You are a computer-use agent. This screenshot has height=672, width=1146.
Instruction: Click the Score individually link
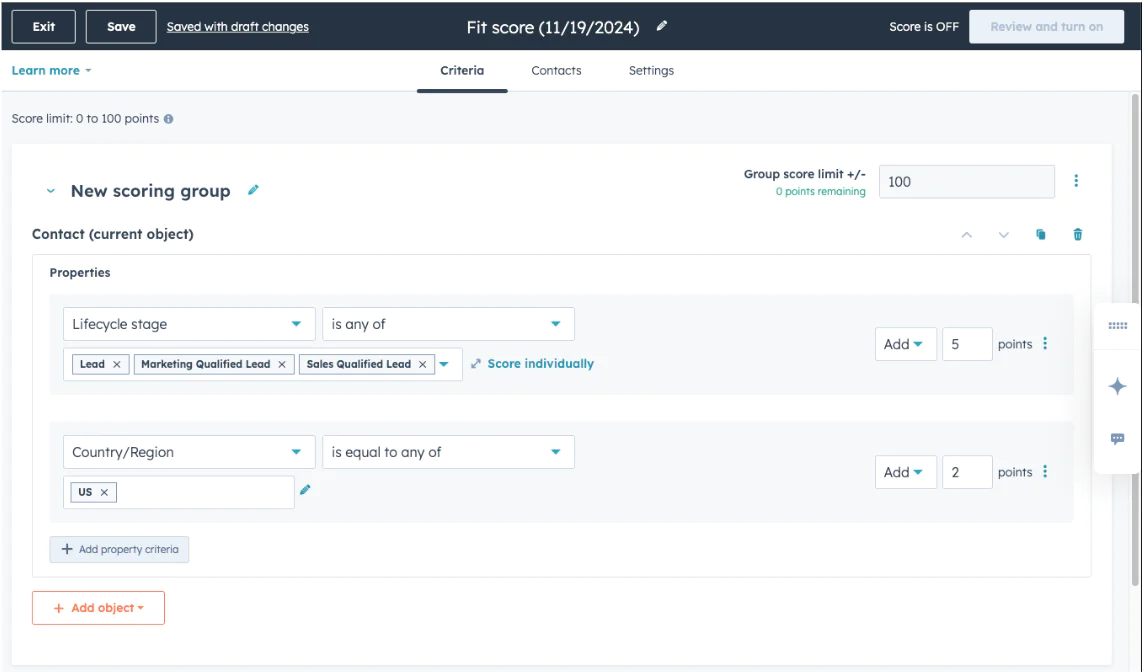(x=538, y=363)
